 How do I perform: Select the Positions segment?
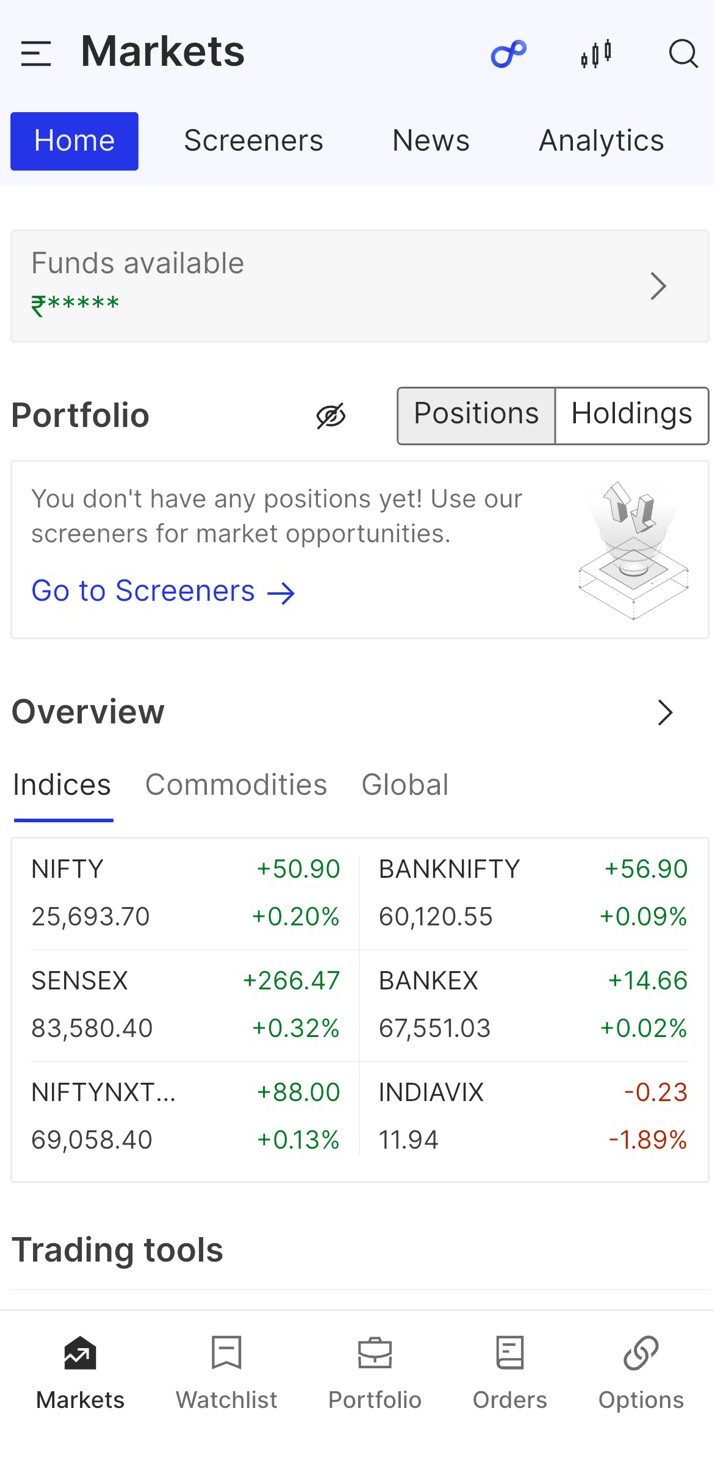tap(476, 415)
